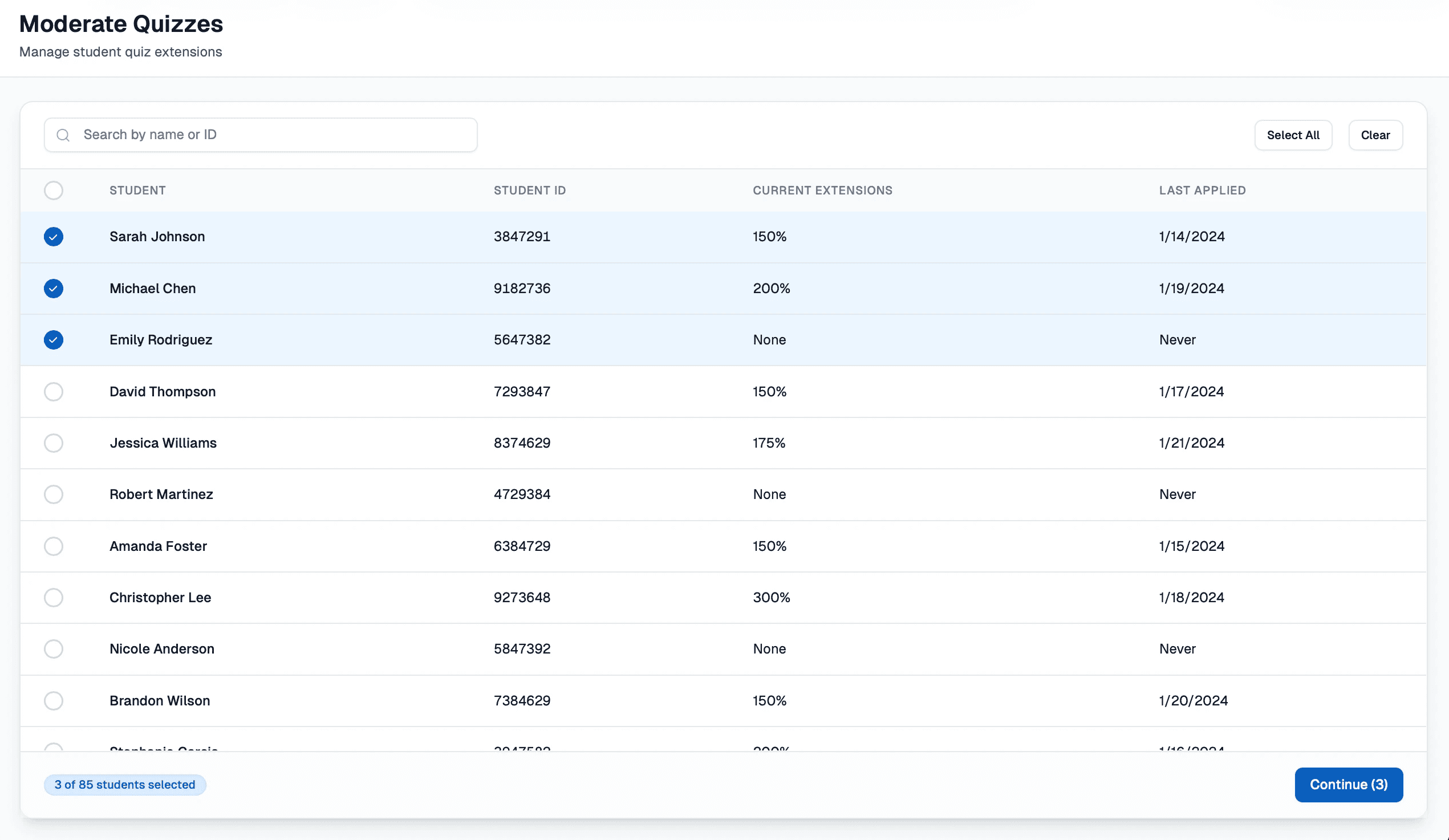Click the search magnifier icon

(63, 135)
